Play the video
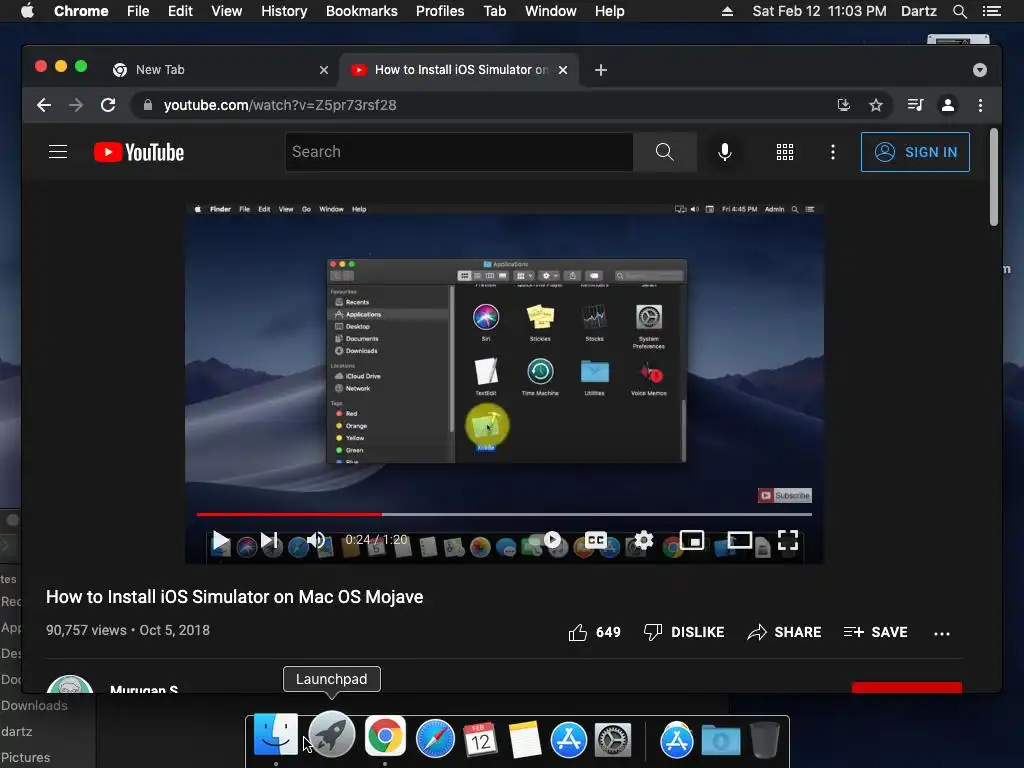The height and width of the screenshot is (768, 1024). (x=221, y=540)
